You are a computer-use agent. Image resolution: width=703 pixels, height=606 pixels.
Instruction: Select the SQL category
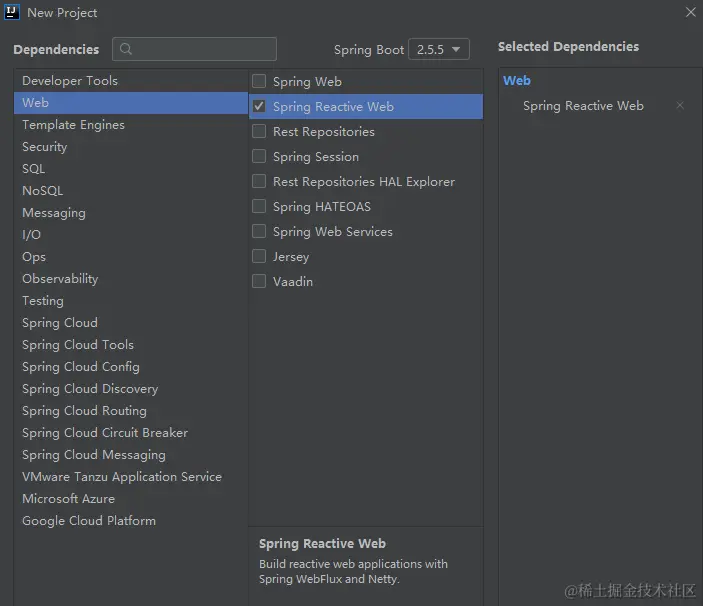tap(131, 169)
